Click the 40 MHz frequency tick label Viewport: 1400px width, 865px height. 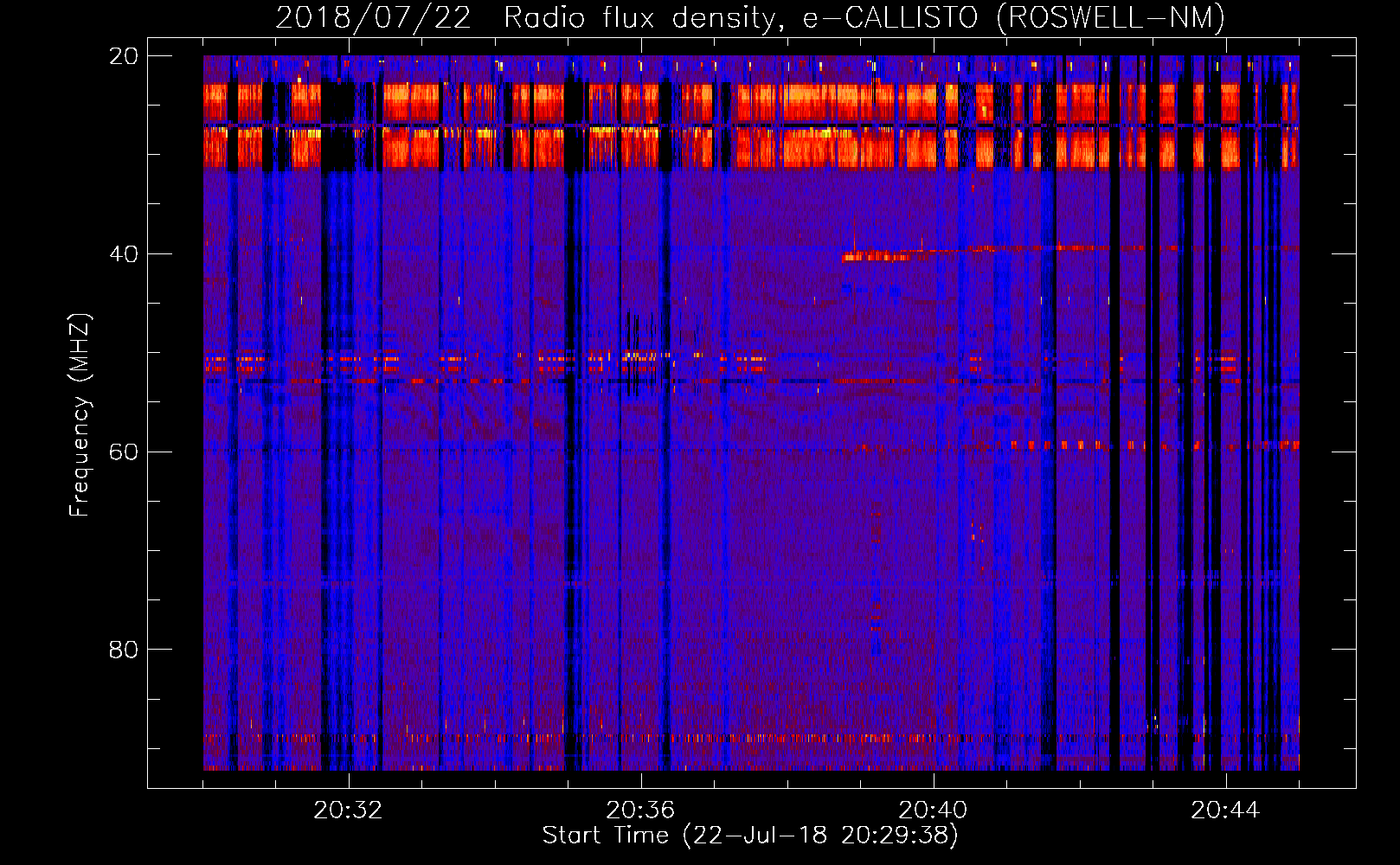click(x=123, y=253)
